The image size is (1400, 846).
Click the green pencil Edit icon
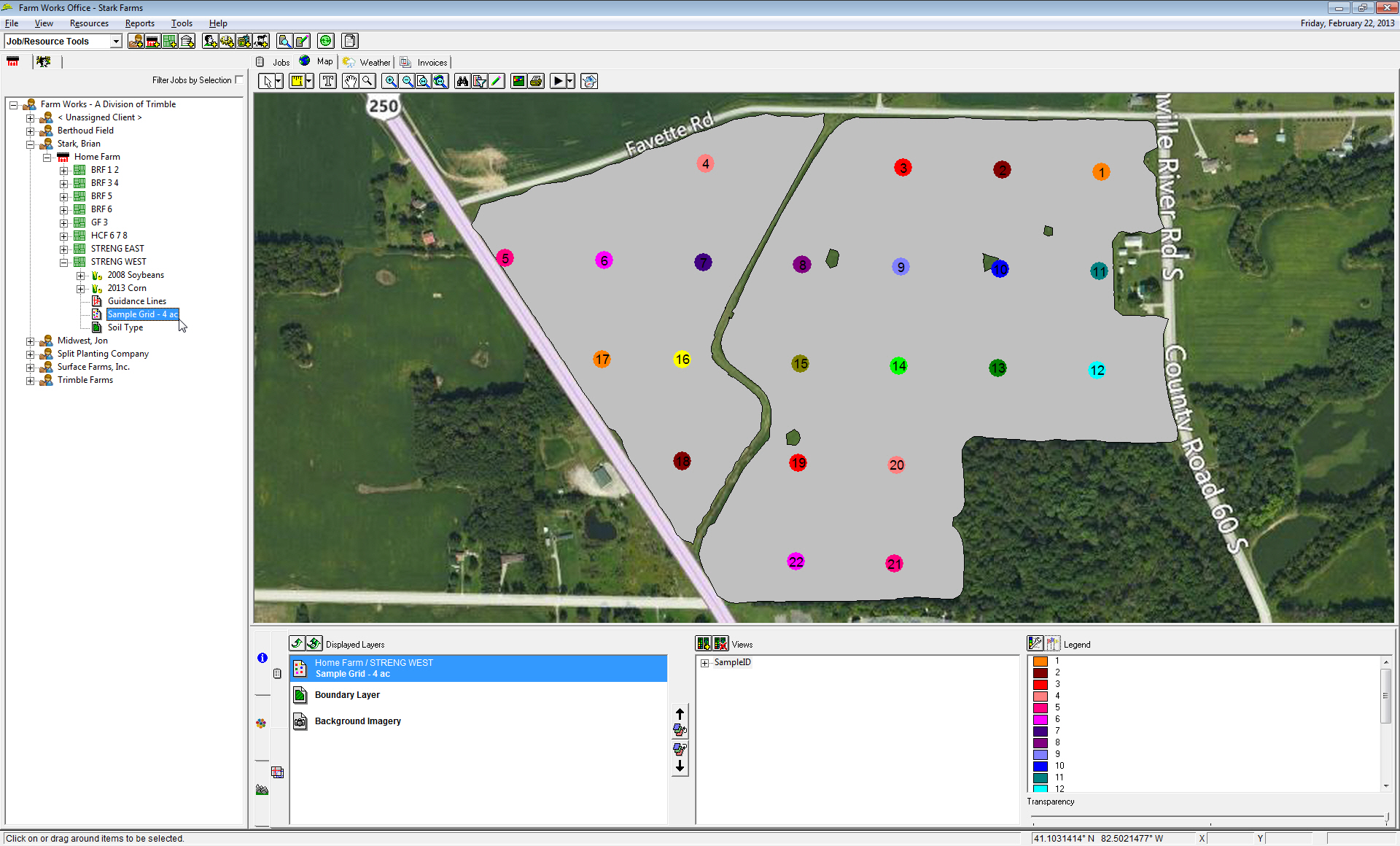[x=497, y=81]
